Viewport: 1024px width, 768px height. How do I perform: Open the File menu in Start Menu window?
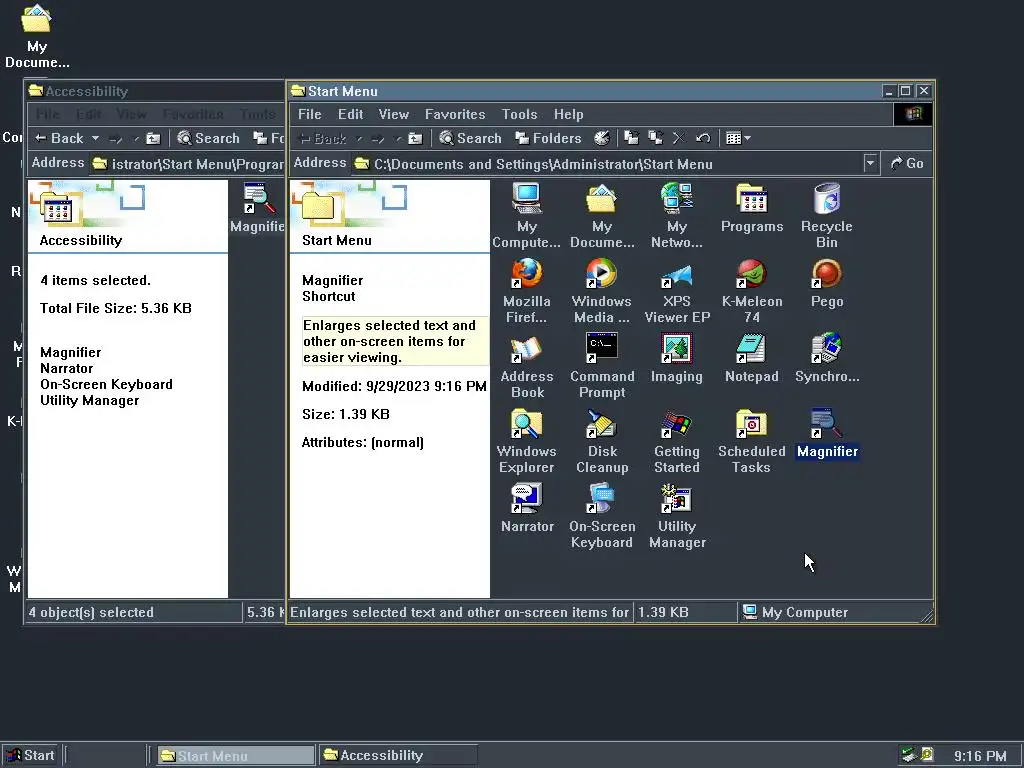pos(310,114)
